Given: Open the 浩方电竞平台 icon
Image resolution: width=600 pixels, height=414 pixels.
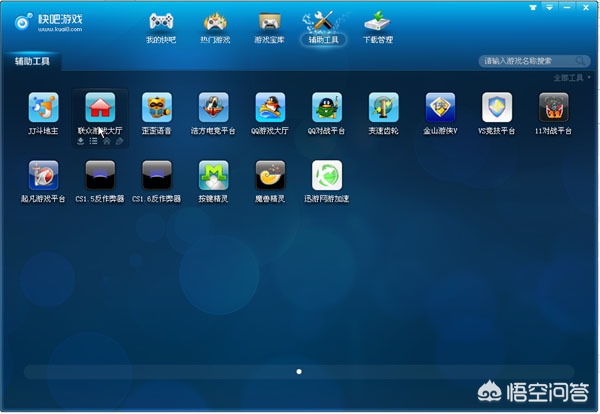Looking at the screenshot, I should point(214,107).
